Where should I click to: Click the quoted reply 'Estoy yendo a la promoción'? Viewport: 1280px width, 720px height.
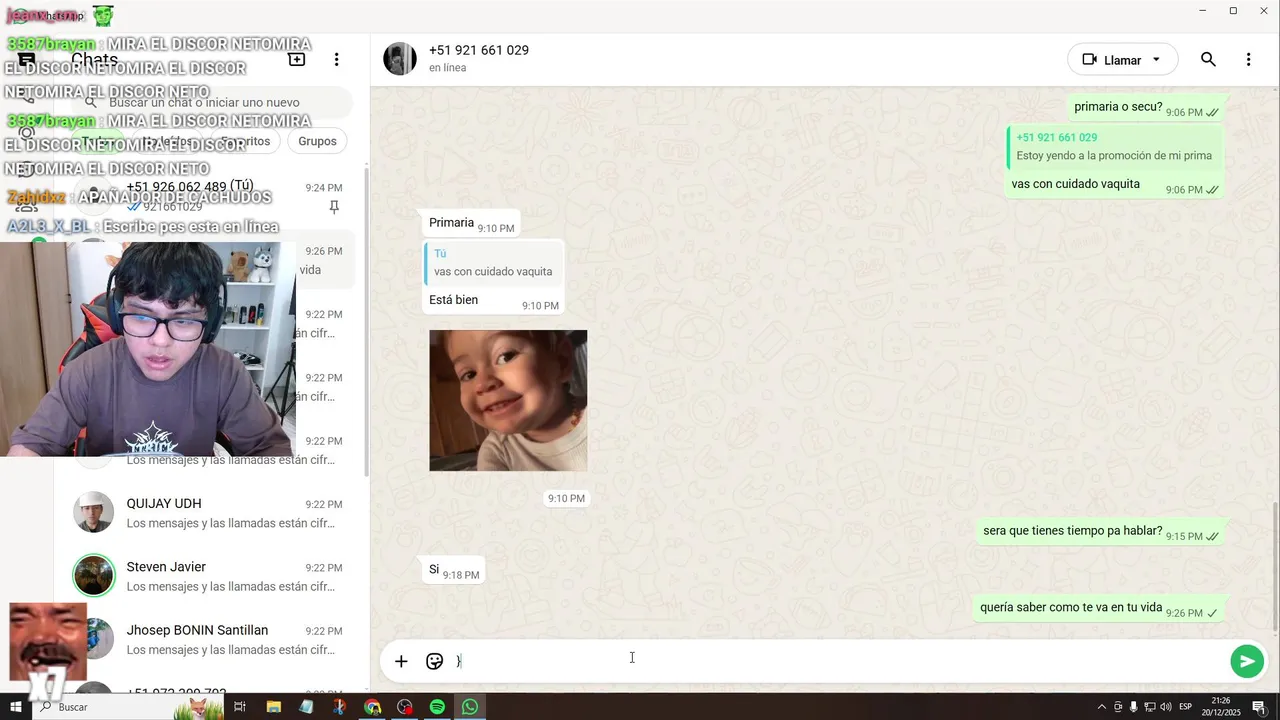pyautogui.click(x=1114, y=147)
